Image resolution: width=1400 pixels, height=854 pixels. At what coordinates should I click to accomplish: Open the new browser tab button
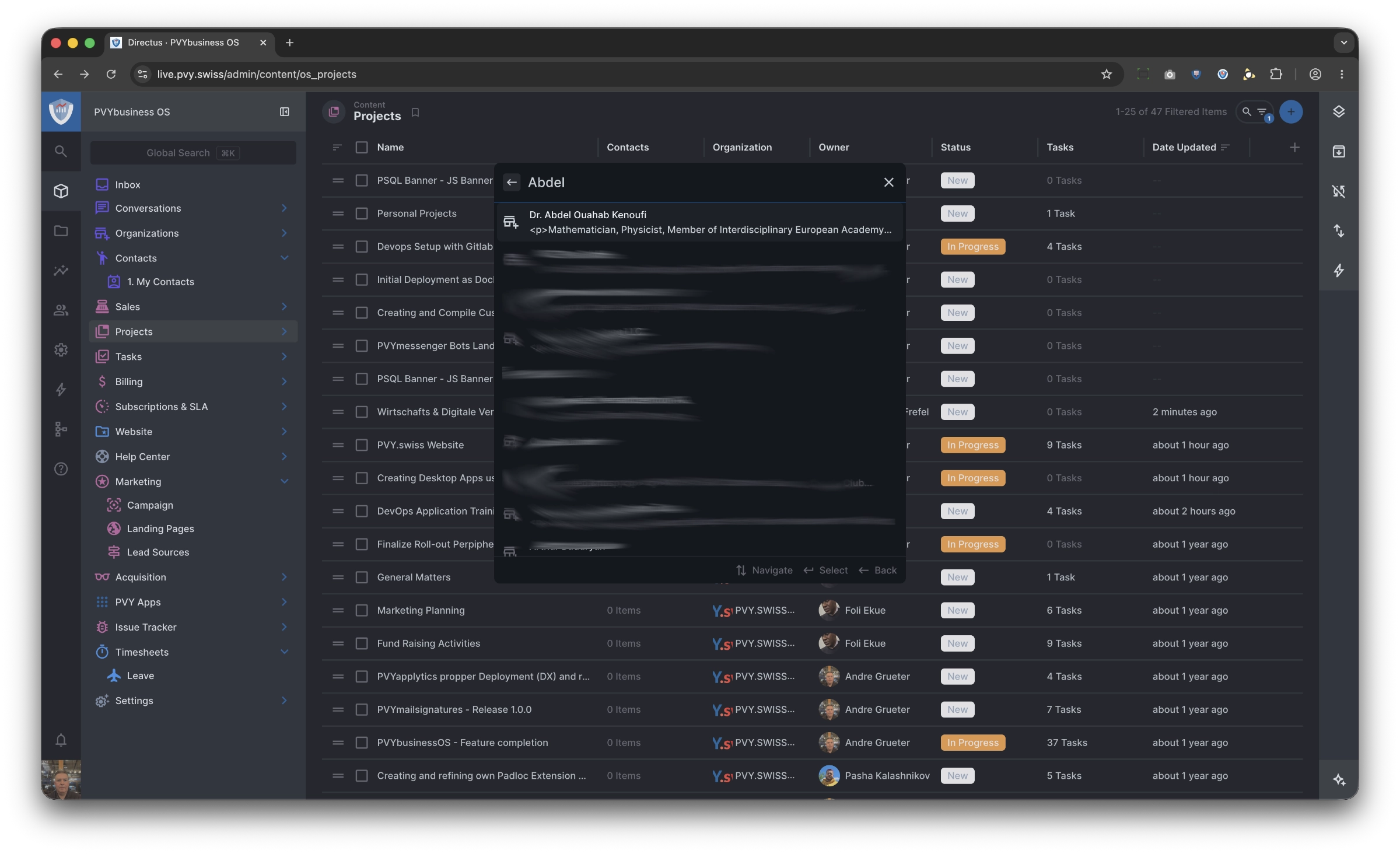click(289, 43)
